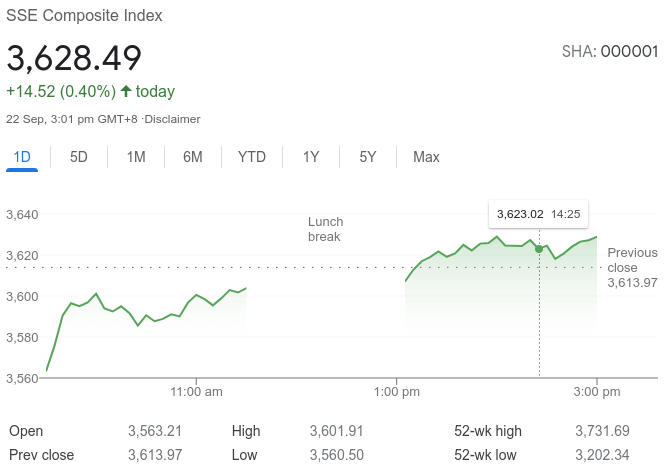The height and width of the screenshot is (468, 665).
Task: Switch to the 5D tab
Action: point(78,157)
